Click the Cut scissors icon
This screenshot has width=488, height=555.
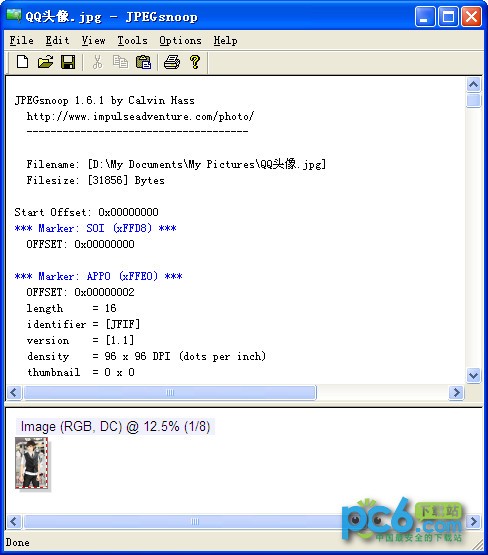click(97, 62)
